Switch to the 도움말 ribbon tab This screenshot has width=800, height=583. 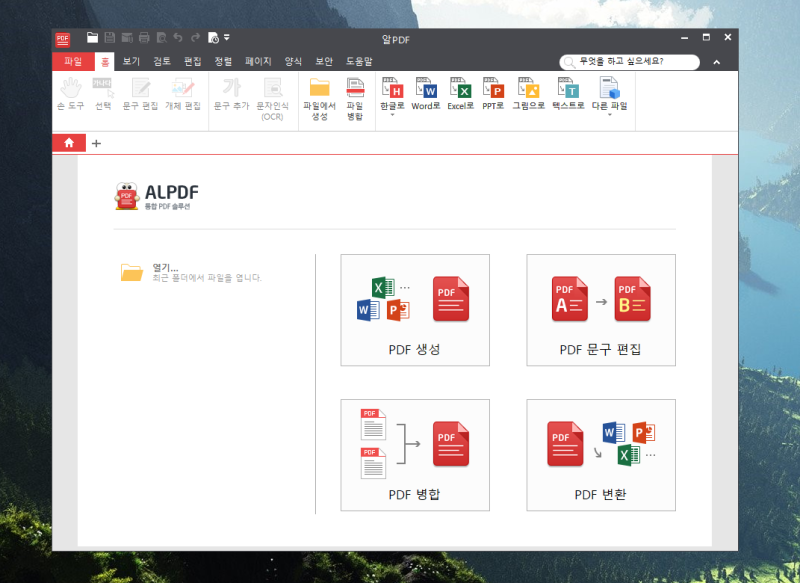pos(359,62)
